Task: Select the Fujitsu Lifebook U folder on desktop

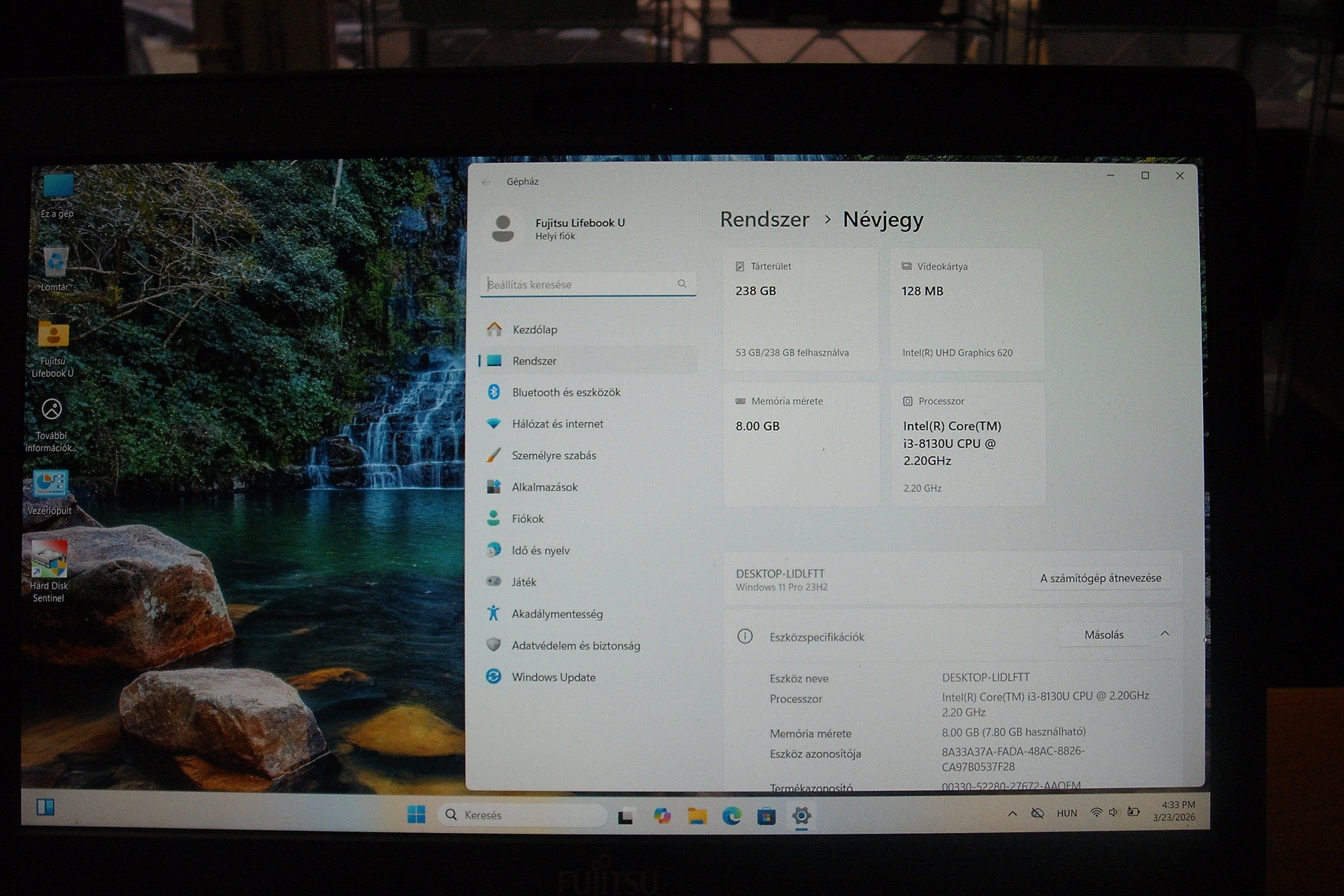Action: tap(53, 349)
